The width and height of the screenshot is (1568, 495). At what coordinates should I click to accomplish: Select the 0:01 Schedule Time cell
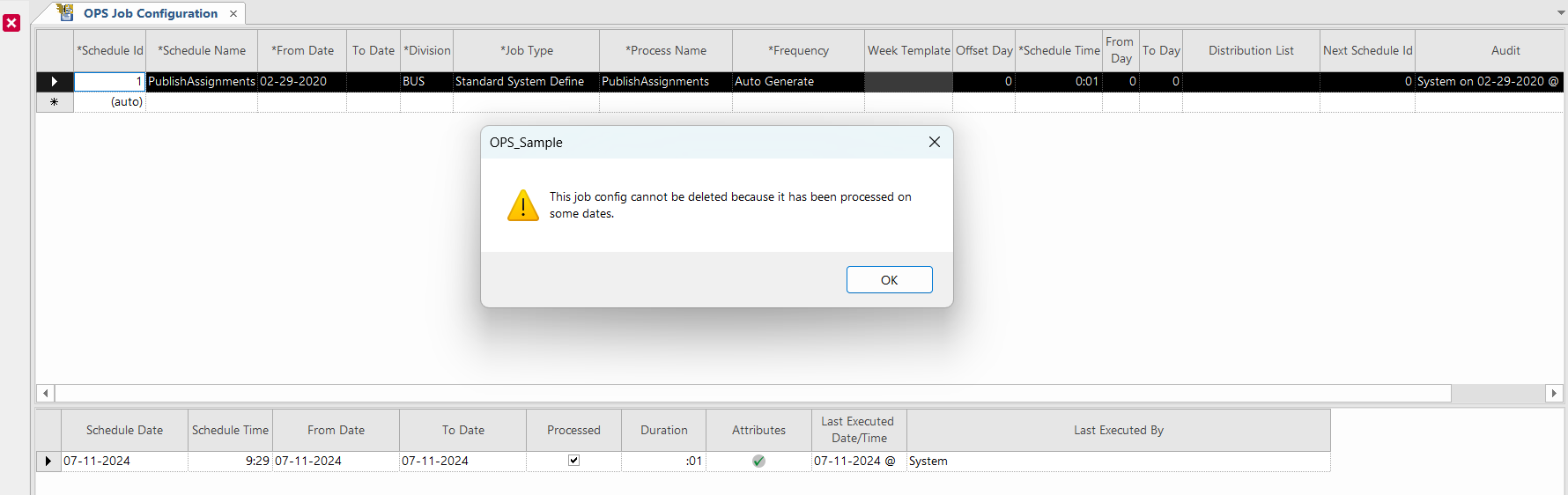tap(1059, 81)
